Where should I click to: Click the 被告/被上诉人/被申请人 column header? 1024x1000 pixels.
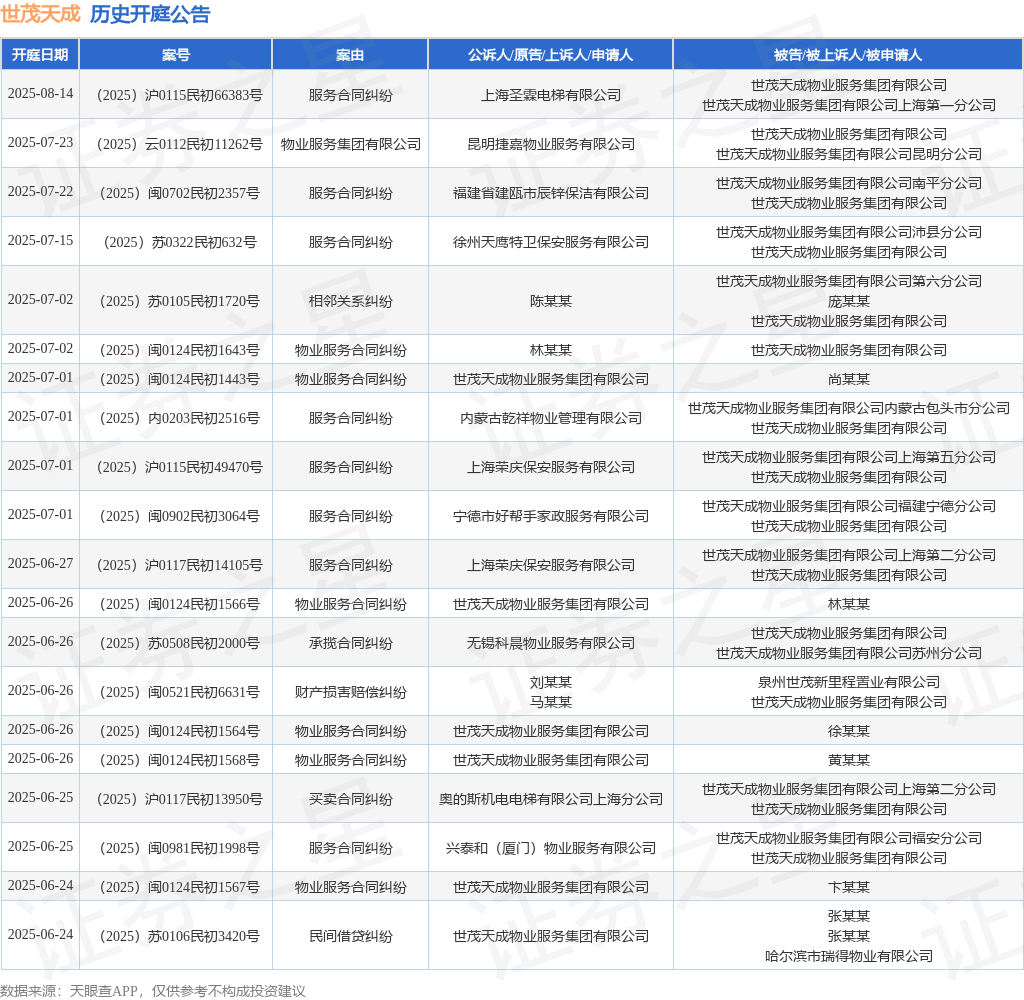848,55
